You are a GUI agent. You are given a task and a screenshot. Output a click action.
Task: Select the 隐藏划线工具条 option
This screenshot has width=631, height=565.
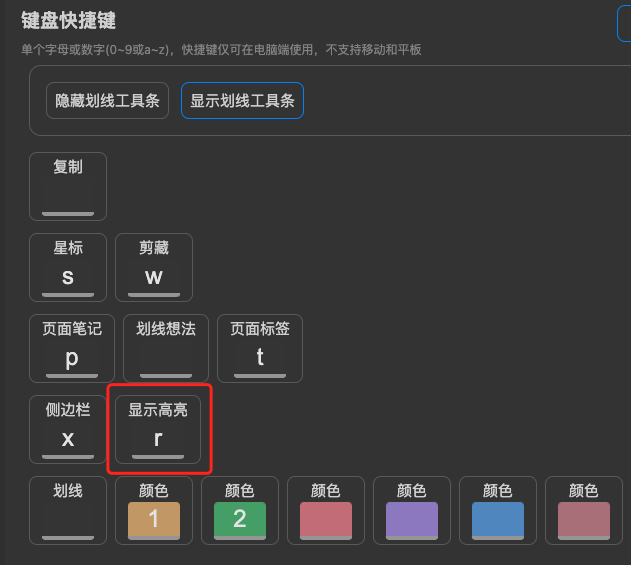(x=107, y=101)
